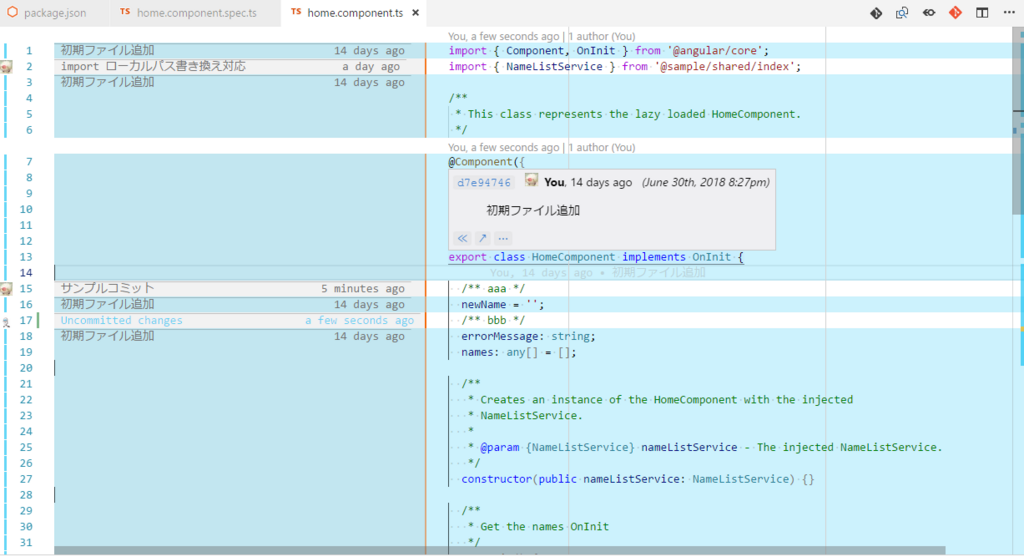Viewport: 1024px width, 557px height.
Task: Click the commit message '初期ファイル追加' in hover popup
Action: tap(533, 211)
